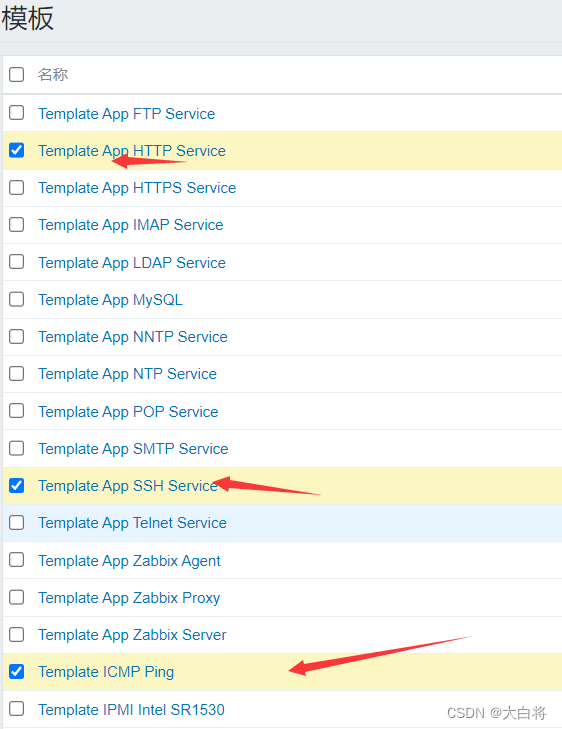Screen dimensions: 562x729
Task: Open the Template App NNTP Service link
Action: pyautogui.click(x=133, y=337)
